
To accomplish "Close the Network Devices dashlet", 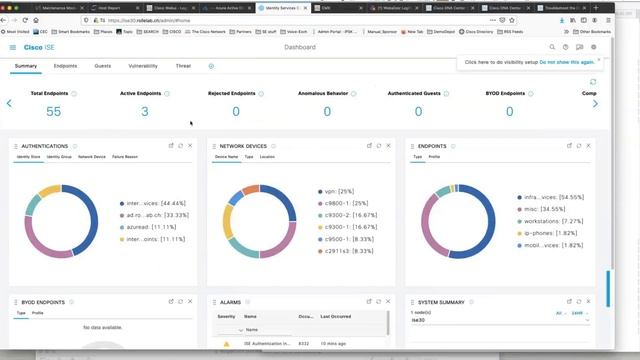I will pos(388,146).
